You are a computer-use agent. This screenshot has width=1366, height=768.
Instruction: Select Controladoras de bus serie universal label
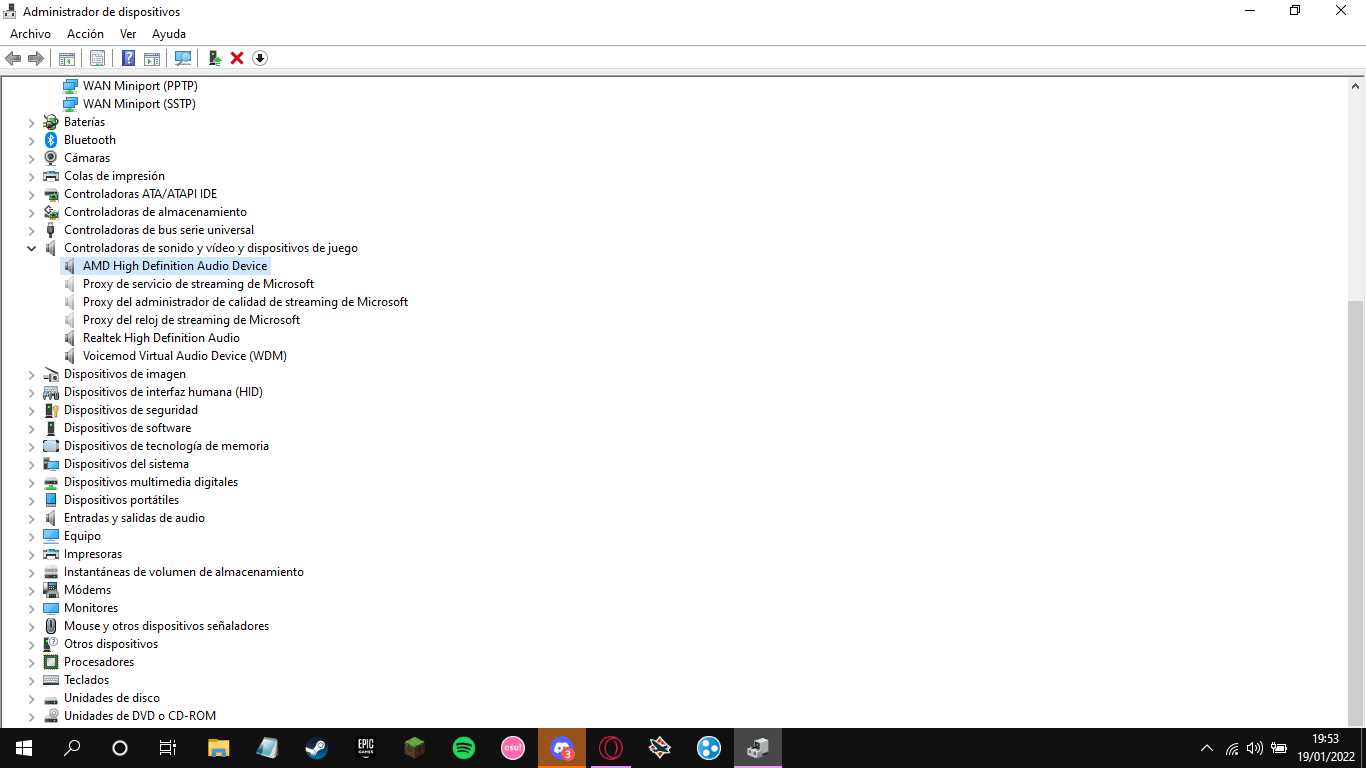(x=159, y=230)
